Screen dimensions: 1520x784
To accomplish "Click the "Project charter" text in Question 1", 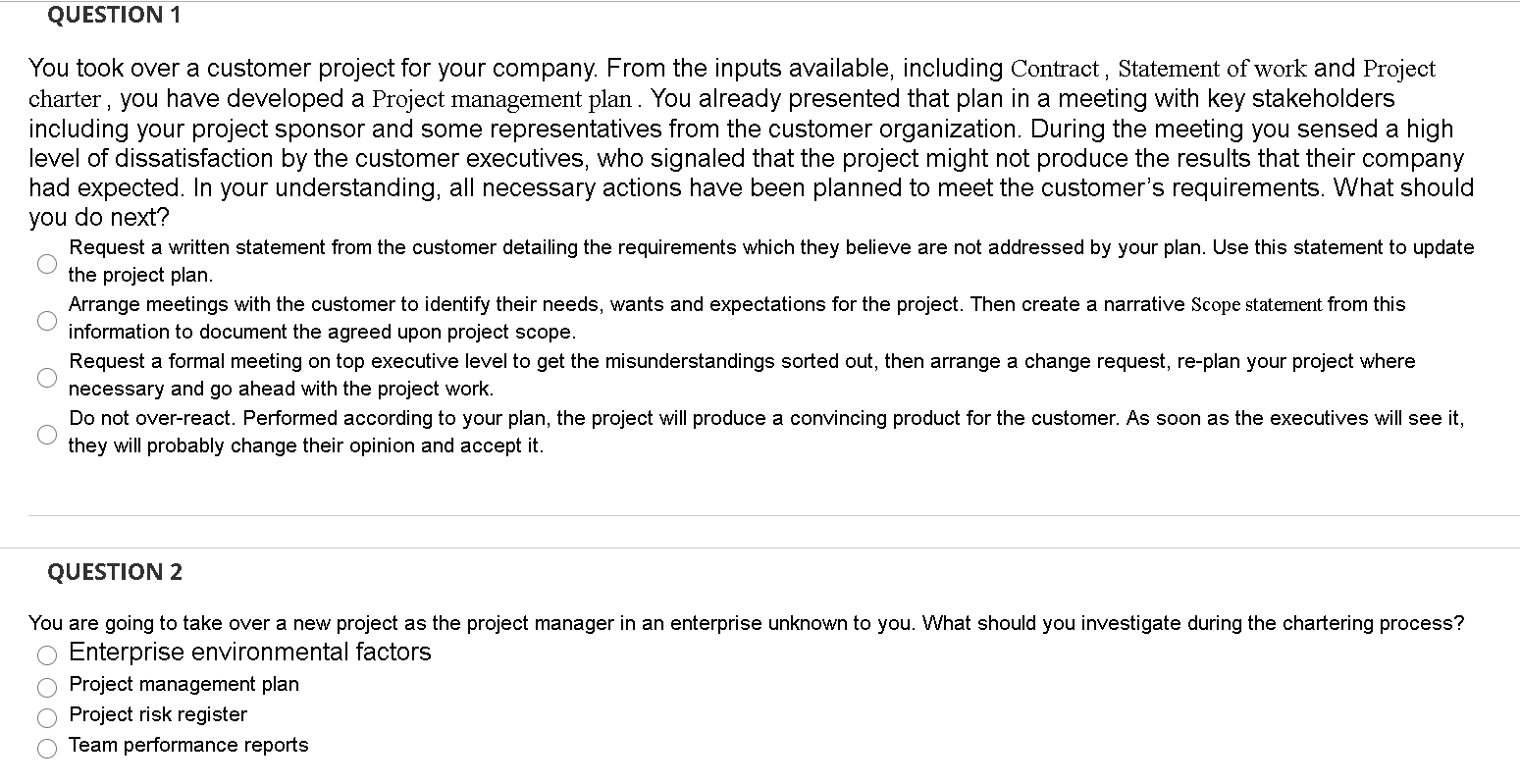I will click(x=64, y=98).
